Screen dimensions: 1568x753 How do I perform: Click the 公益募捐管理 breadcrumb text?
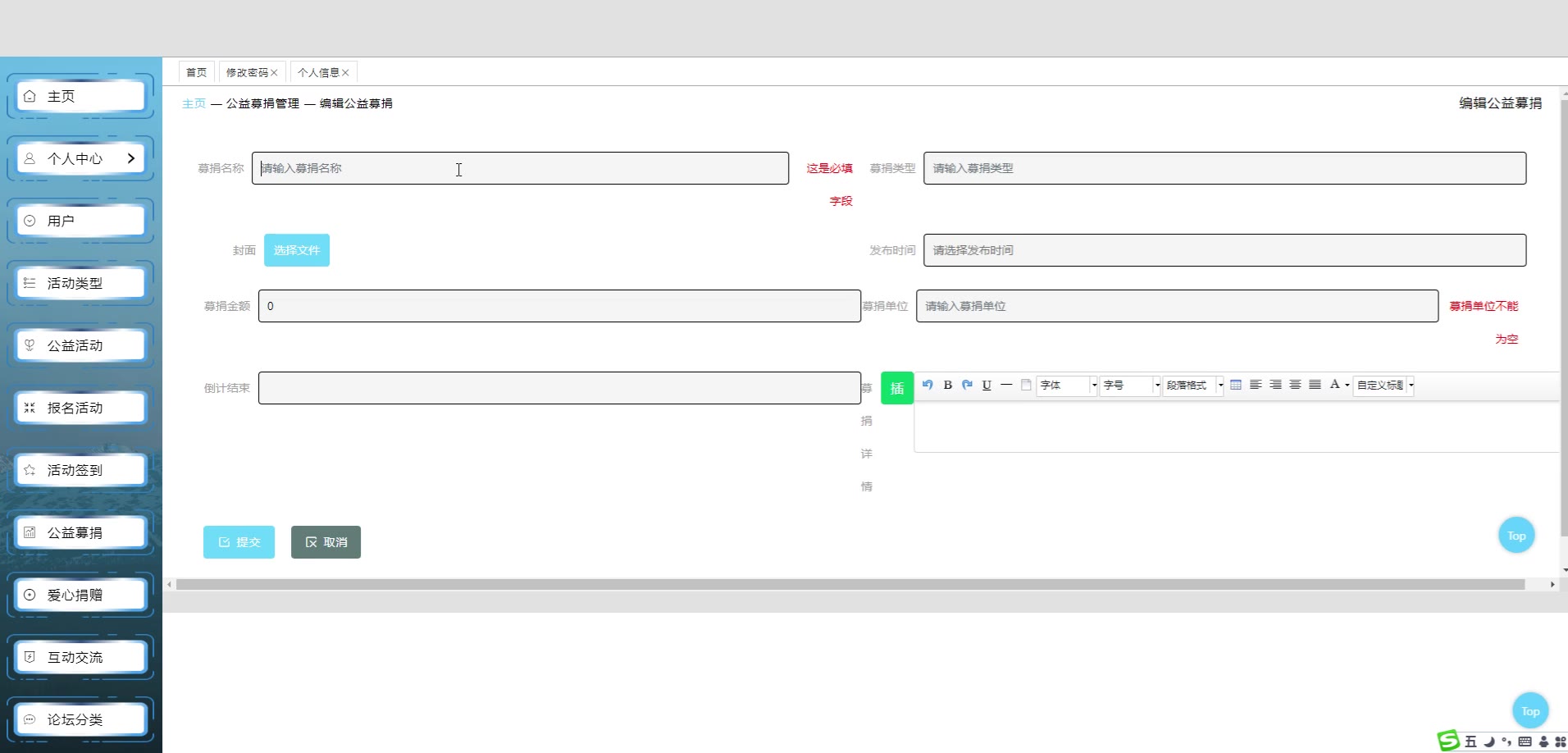click(x=262, y=103)
